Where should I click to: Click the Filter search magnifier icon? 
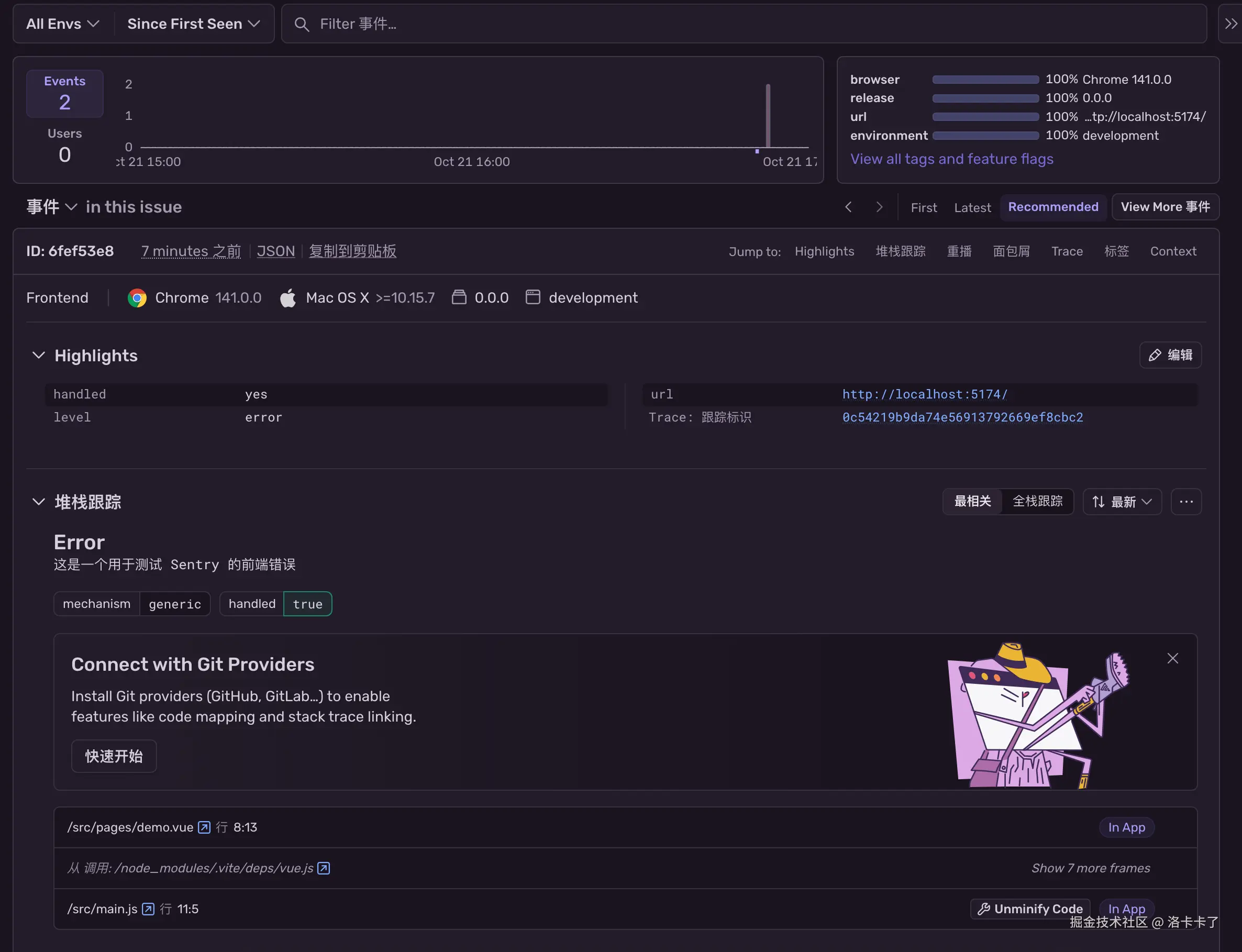click(302, 25)
